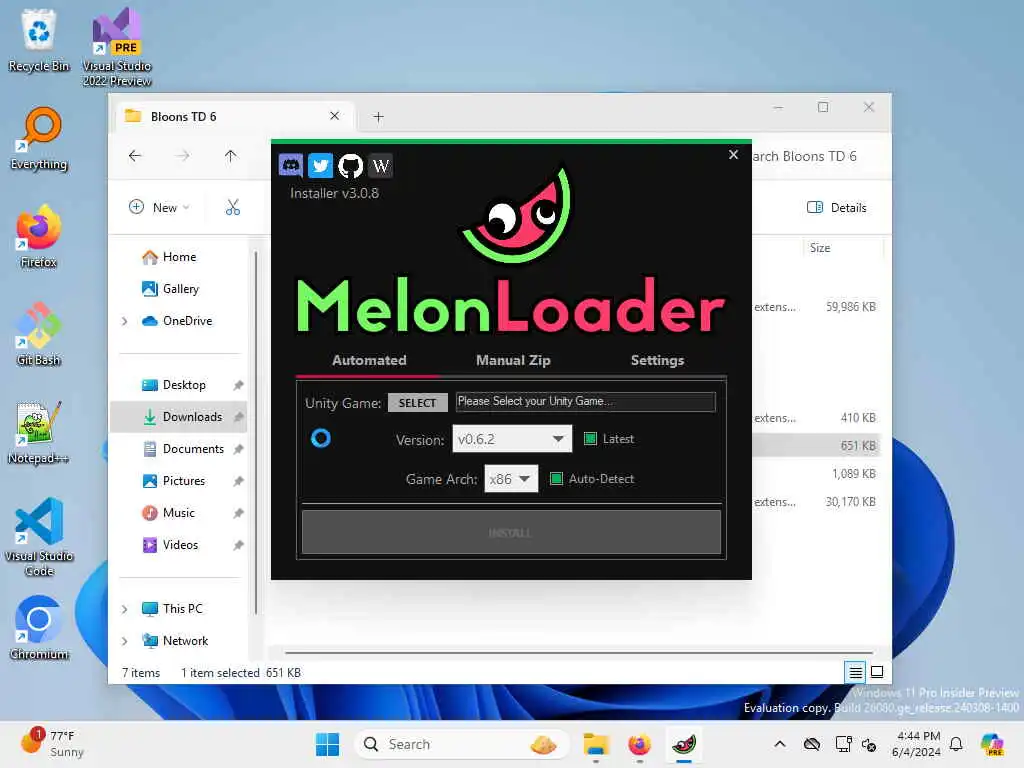
Task: Go back in File Explorer
Action: [135, 156]
